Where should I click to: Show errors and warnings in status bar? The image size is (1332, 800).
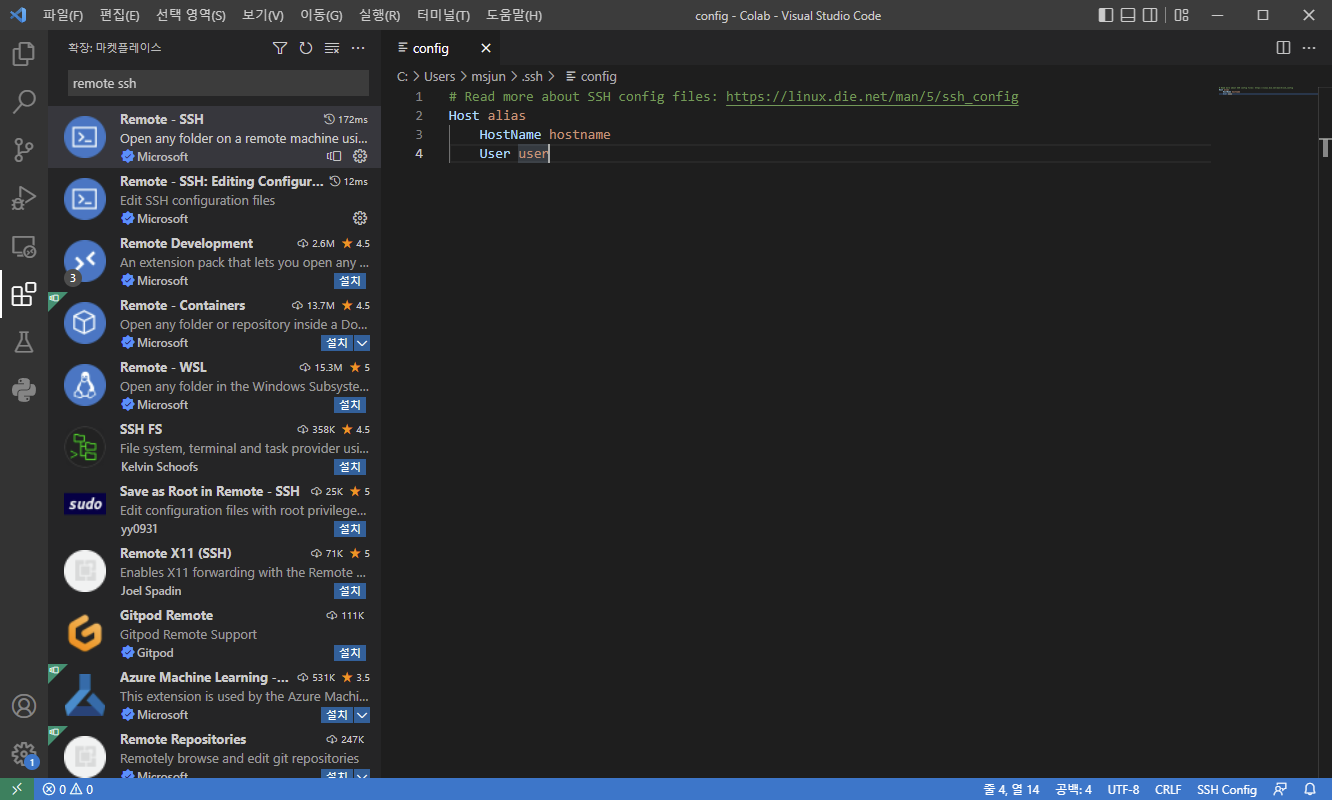(x=68, y=789)
